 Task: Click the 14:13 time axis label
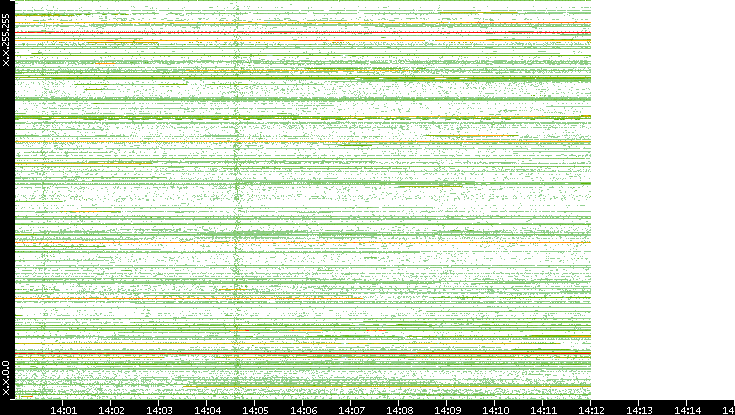point(638,410)
